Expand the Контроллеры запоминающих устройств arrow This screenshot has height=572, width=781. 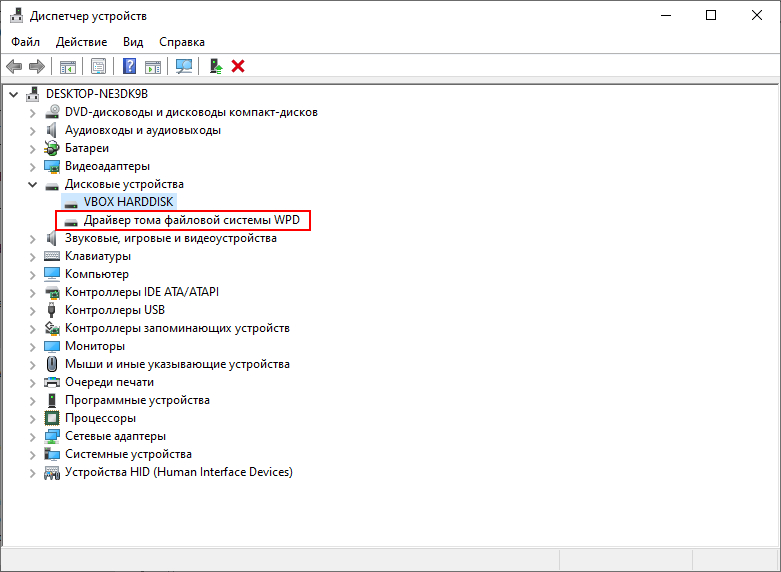pyautogui.click(x=33, y=329)
